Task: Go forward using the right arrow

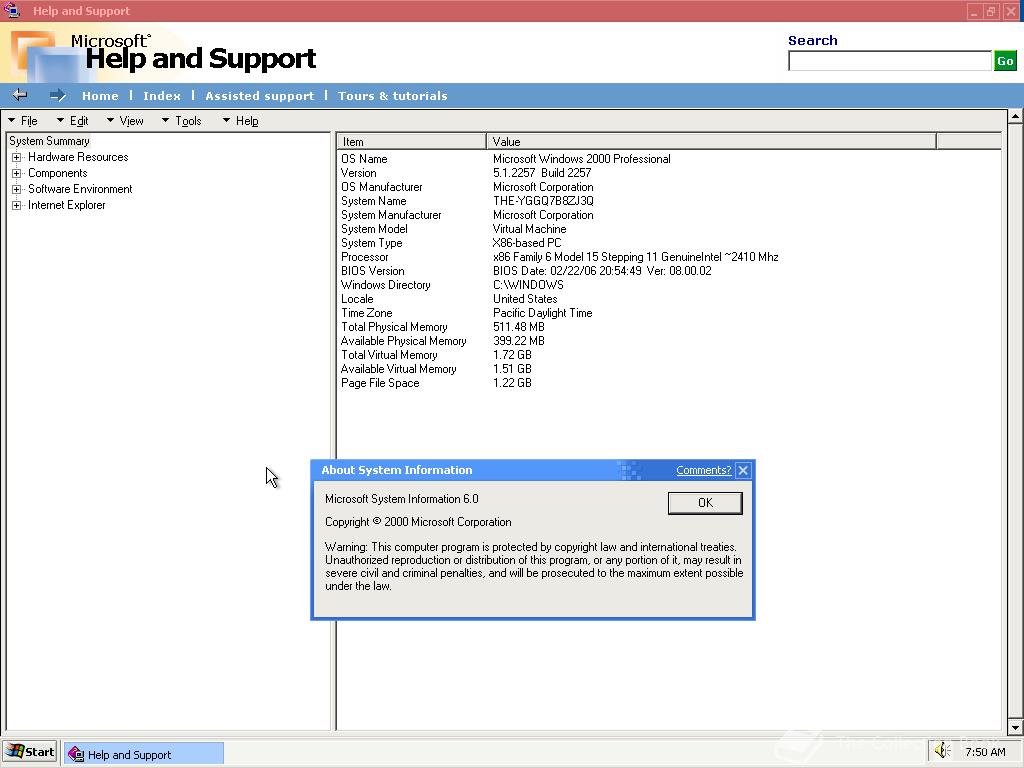Action: coord(57,95)
